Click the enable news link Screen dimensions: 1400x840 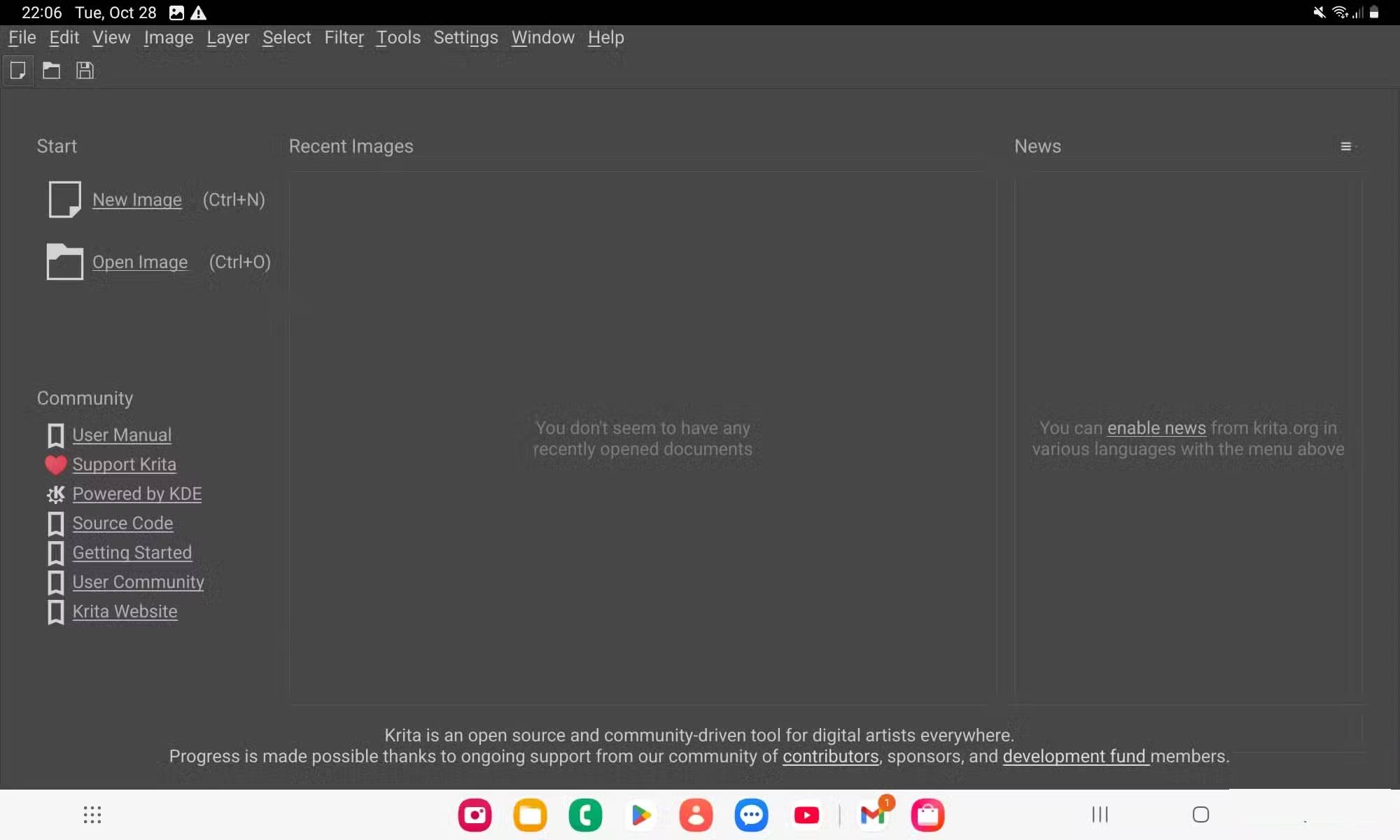[x=1156, y=428]
